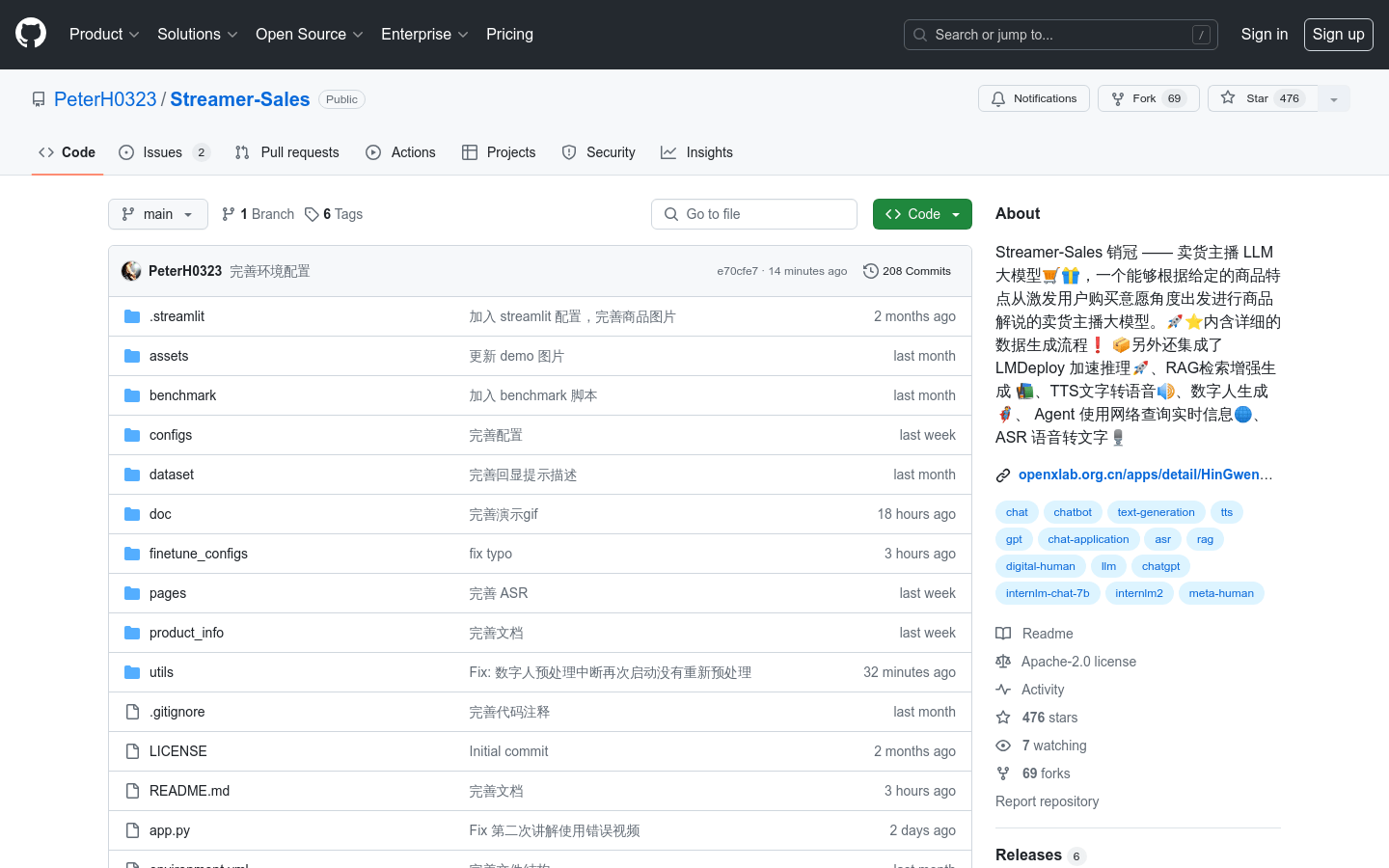Open Streamer-Sales repository link

(240, 99)
